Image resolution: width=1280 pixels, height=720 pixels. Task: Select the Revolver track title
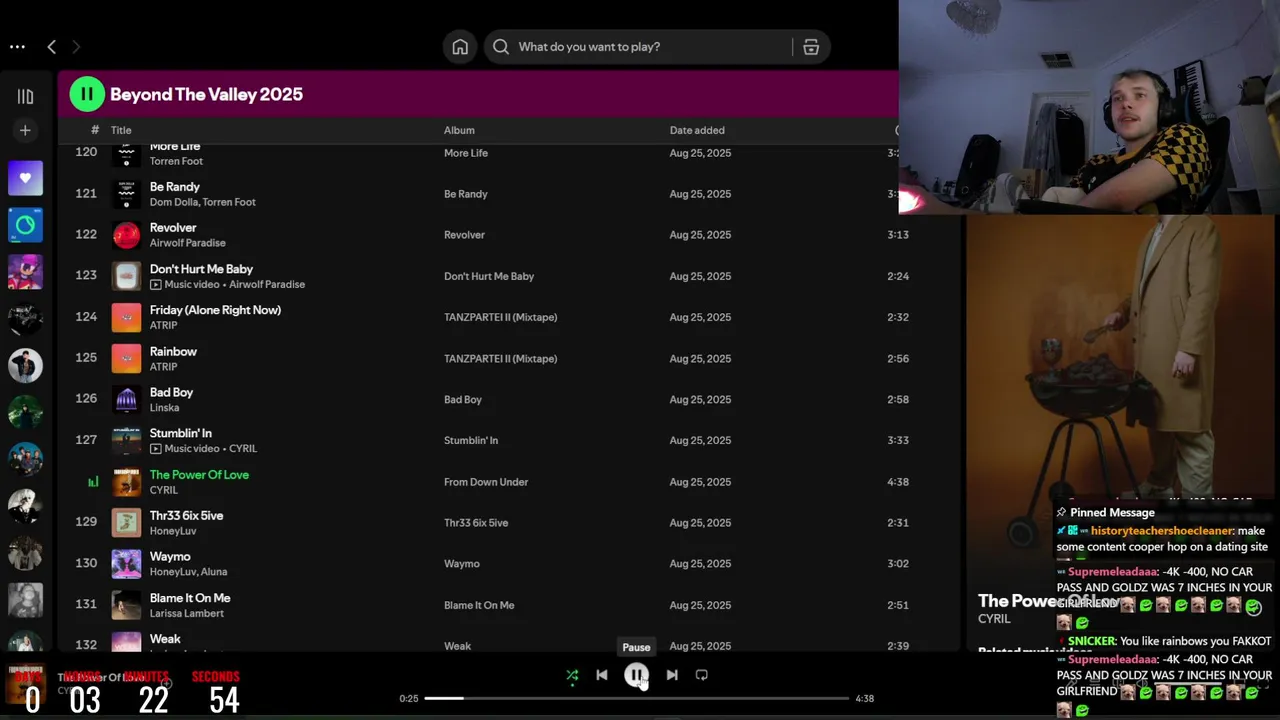tap(173, 228)
